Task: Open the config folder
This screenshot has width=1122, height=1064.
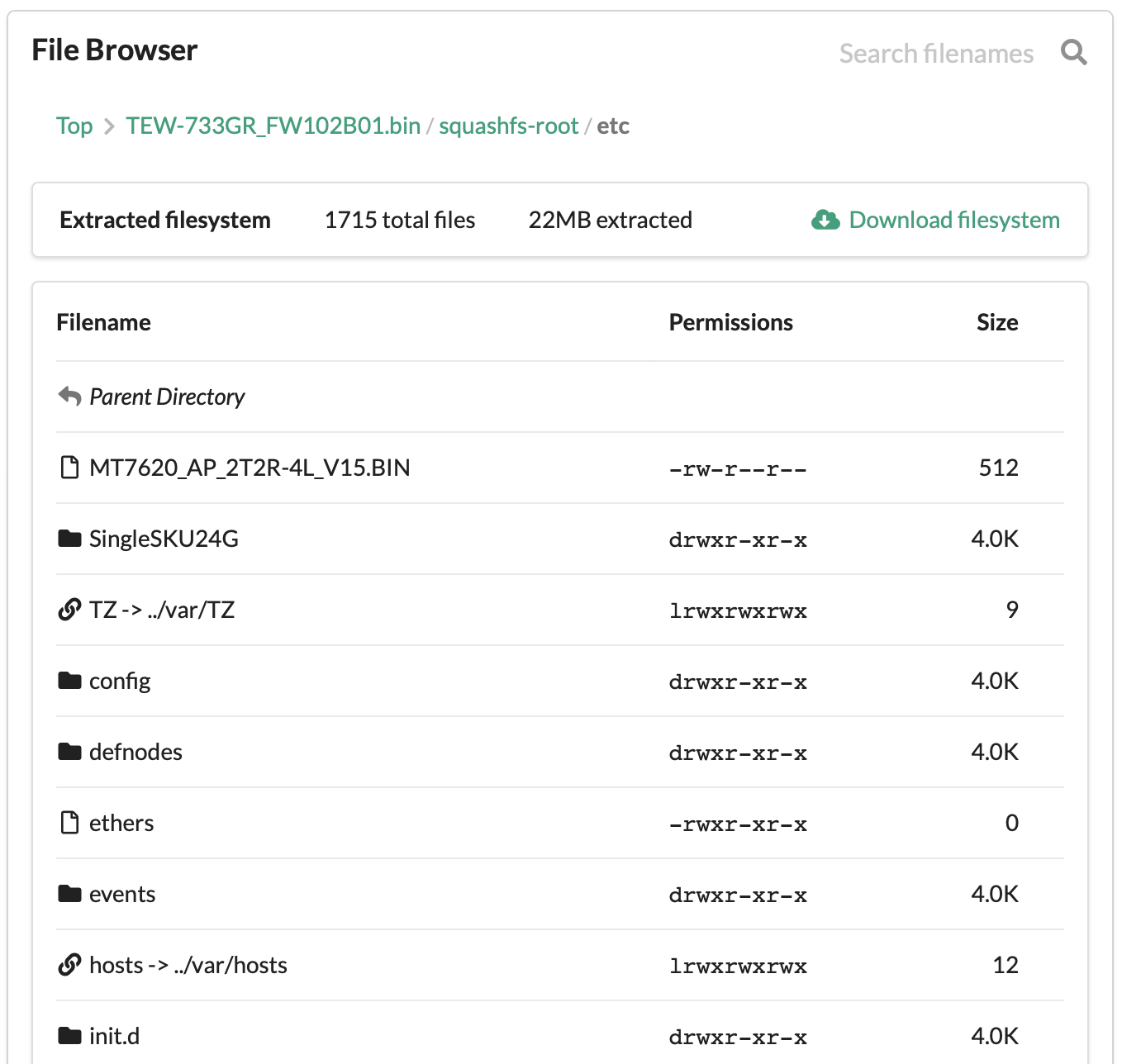Action: (x=120, y=681)
